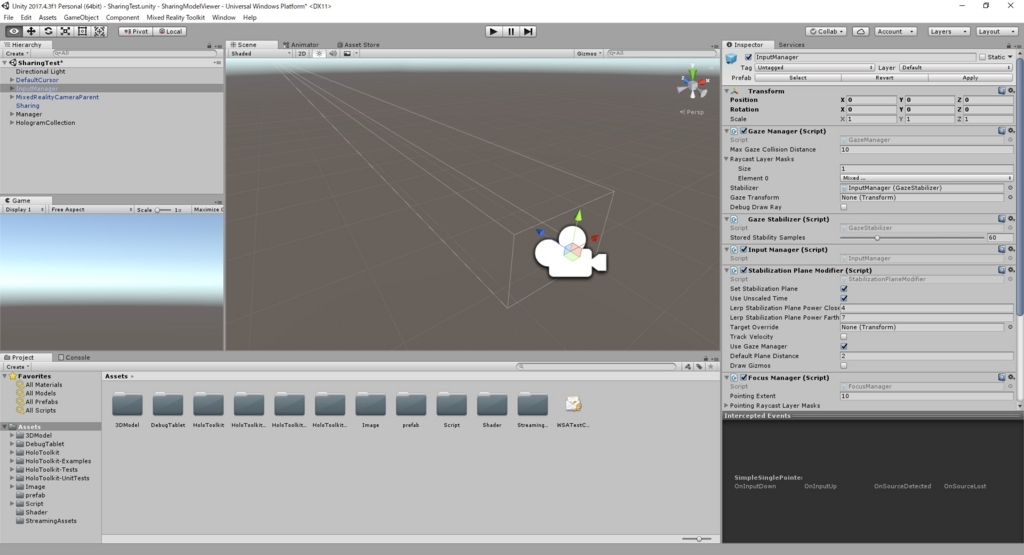Open the Layout dropdown

(x=997, y=31)
